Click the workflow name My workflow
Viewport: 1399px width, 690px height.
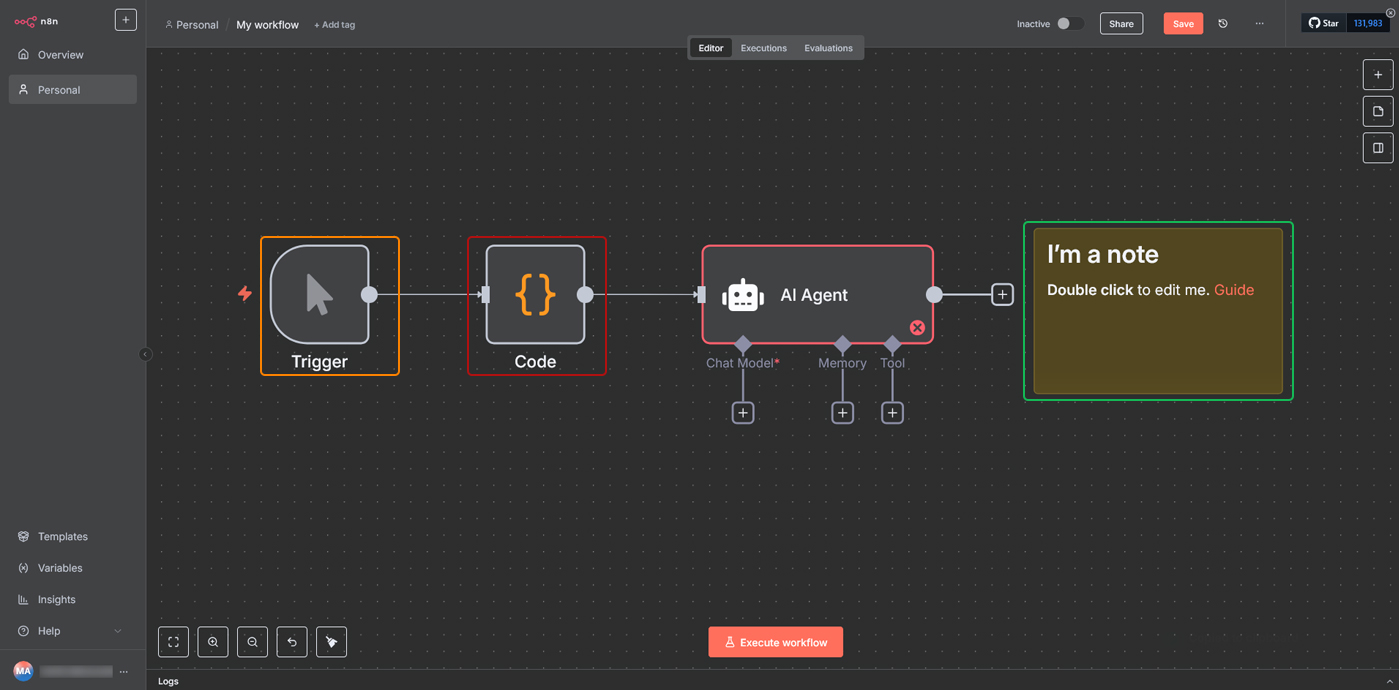click(267, 25)
